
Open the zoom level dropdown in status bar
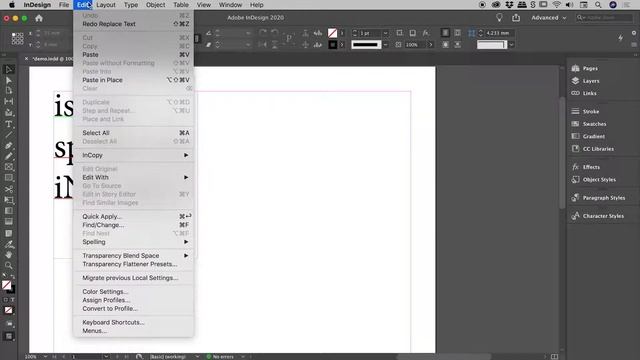(x=45, y=357)
